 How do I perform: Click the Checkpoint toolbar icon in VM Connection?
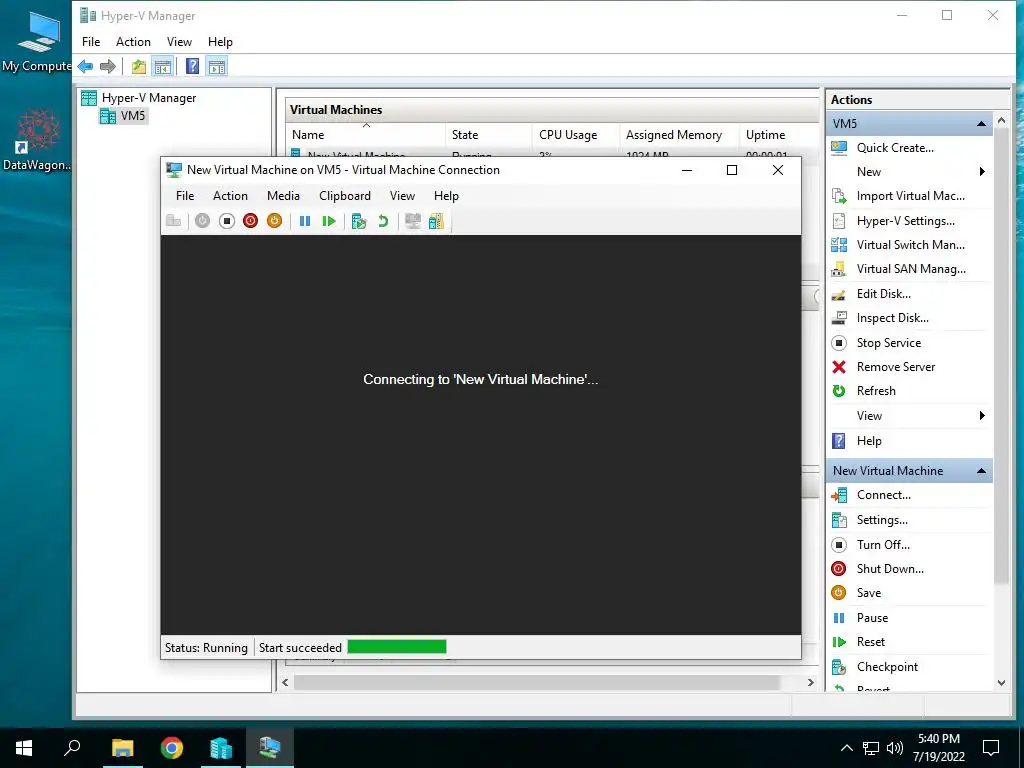point(359,221)
